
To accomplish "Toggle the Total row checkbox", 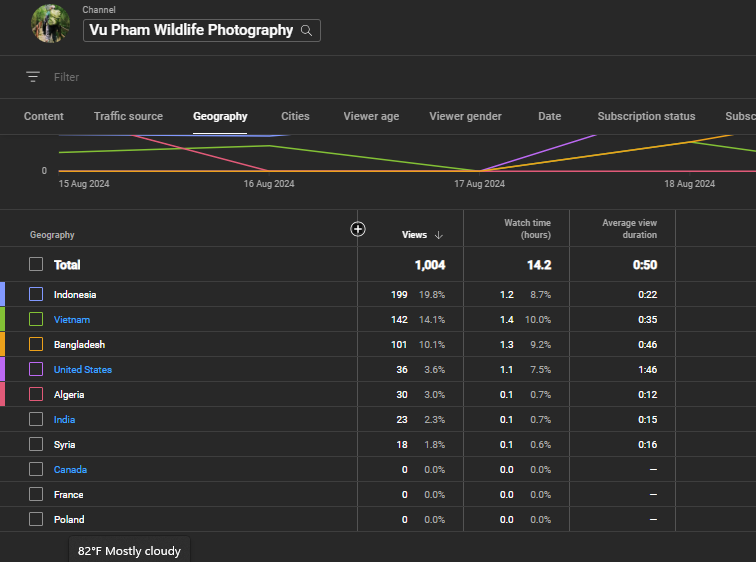I will point(36,265).
